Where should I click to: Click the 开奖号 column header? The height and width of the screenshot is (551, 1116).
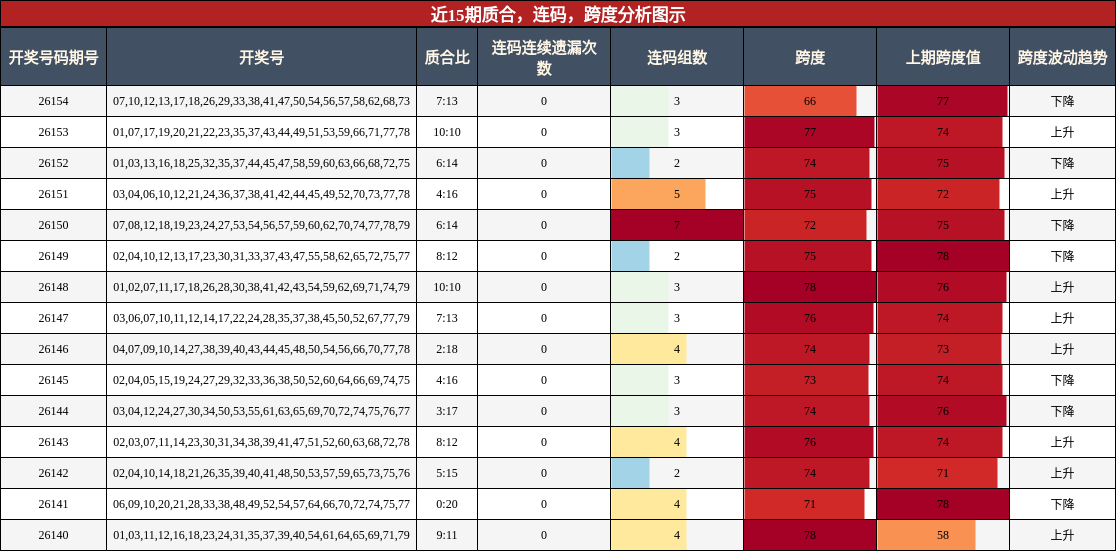coord(261,57)
